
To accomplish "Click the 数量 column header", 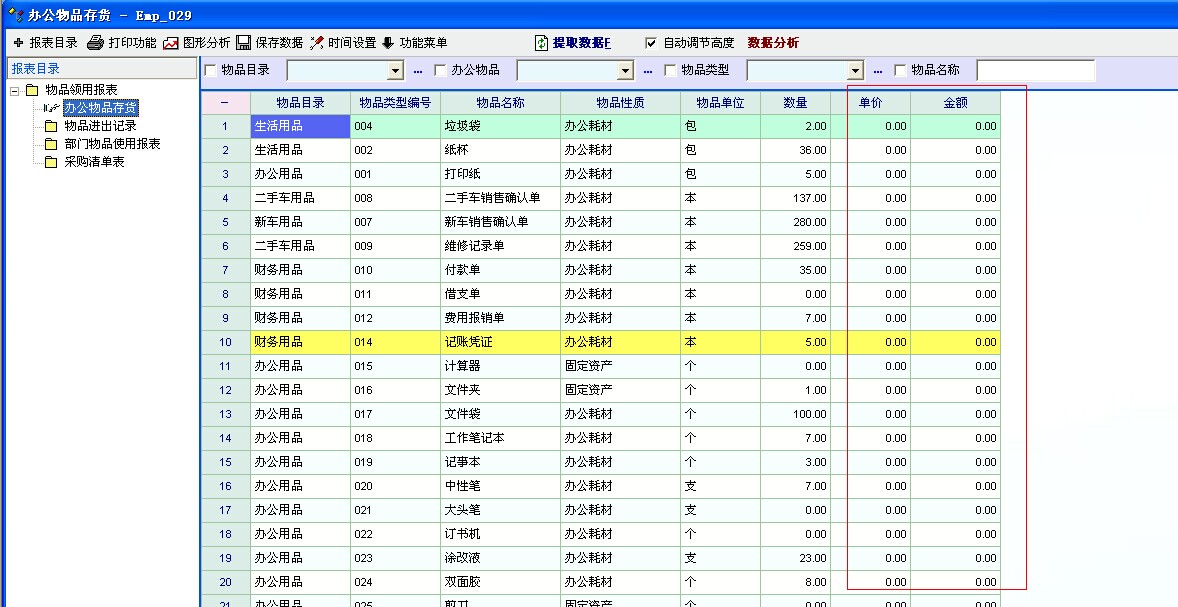I will click(795, 103).
